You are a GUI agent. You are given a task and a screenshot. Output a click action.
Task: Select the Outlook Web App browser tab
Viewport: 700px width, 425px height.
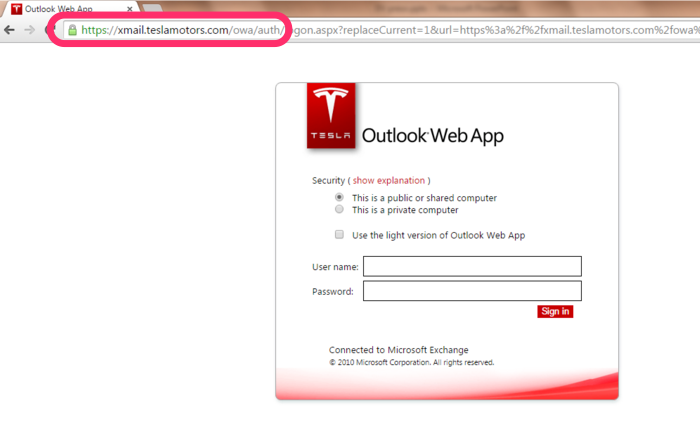(x=71, y=8)
